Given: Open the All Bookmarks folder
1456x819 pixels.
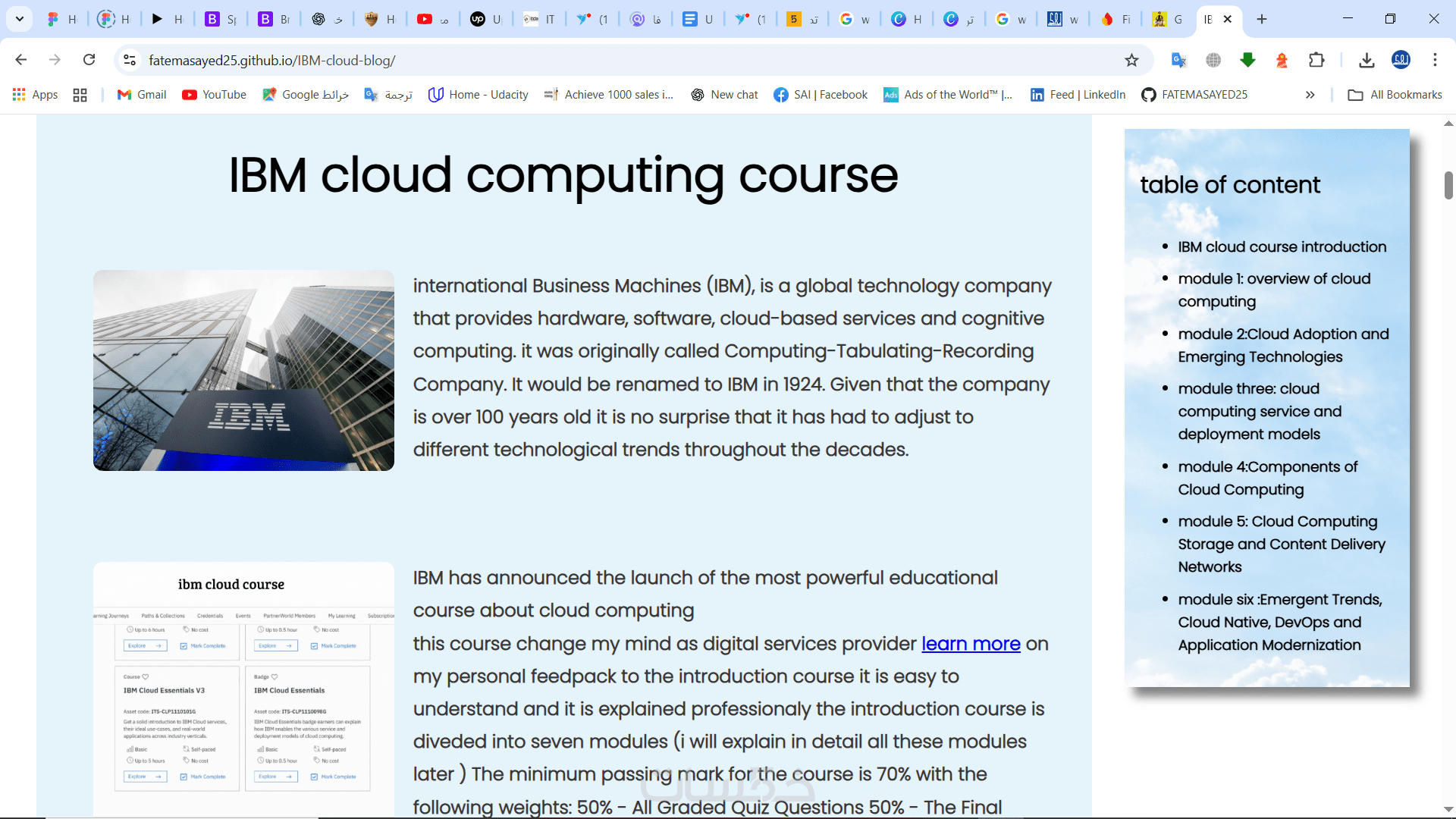Looking at the screenshot, I should (1395, 95).
